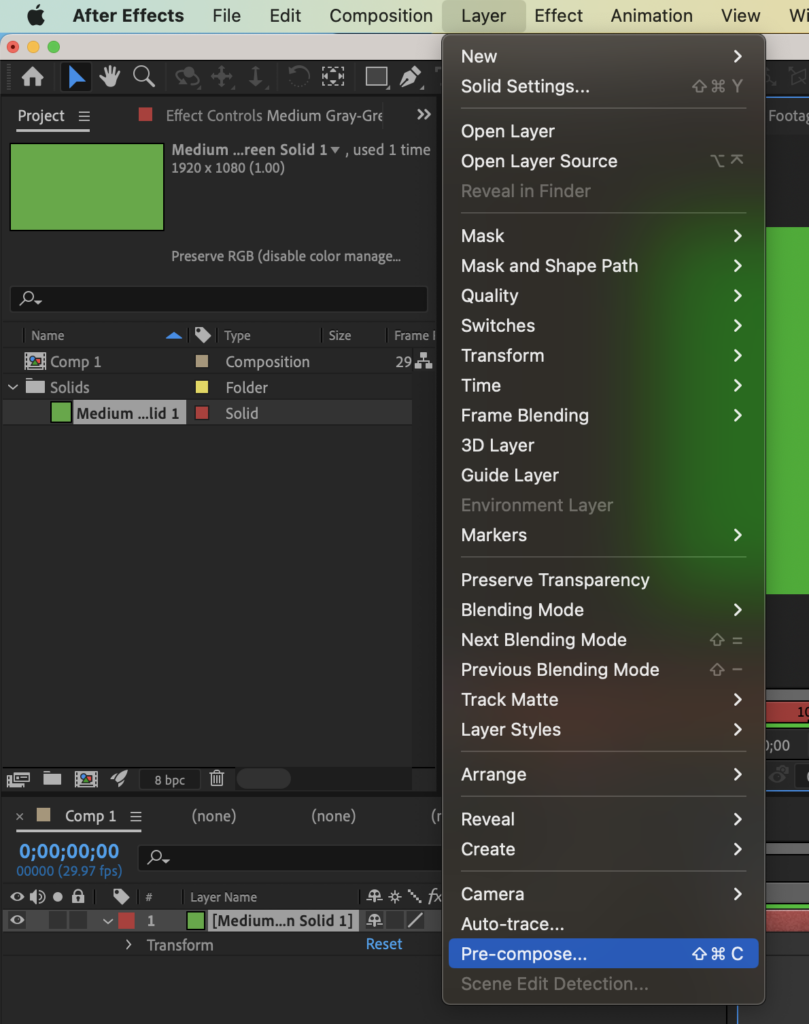The image size is (809, 1024).
Task: Select the Zoom magnifier tool
Action: pyautogui.click(x=144, y=77)
